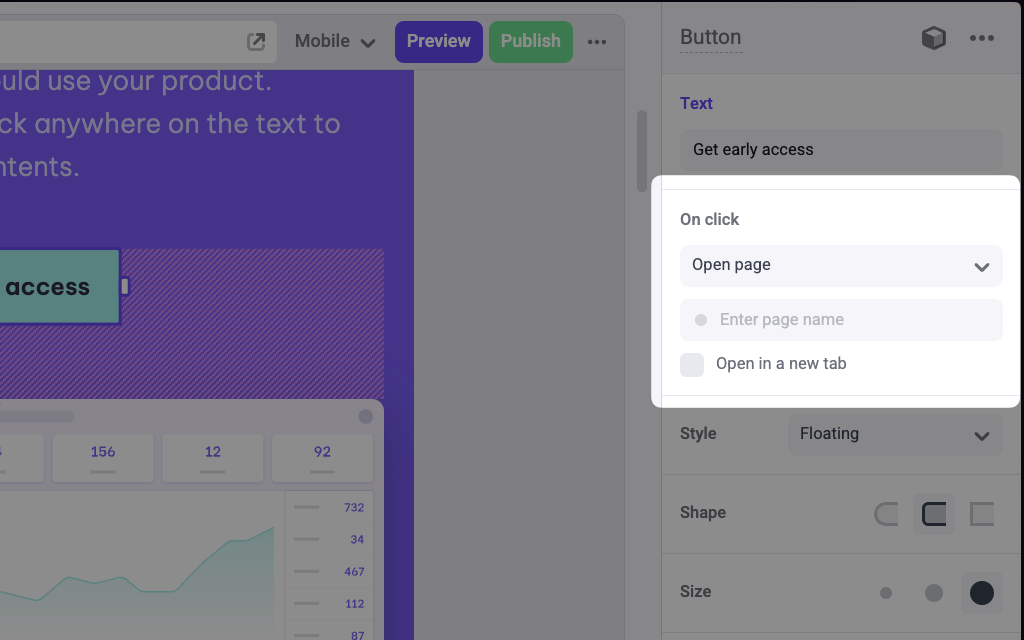This screenshot has width=1024, height=640.
Task: Open the Floating style dropdown
Action: click(x=895, y=434)
